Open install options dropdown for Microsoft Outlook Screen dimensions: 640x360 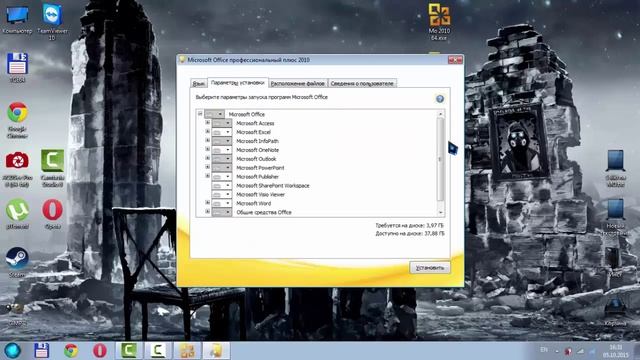click(222, 159)
